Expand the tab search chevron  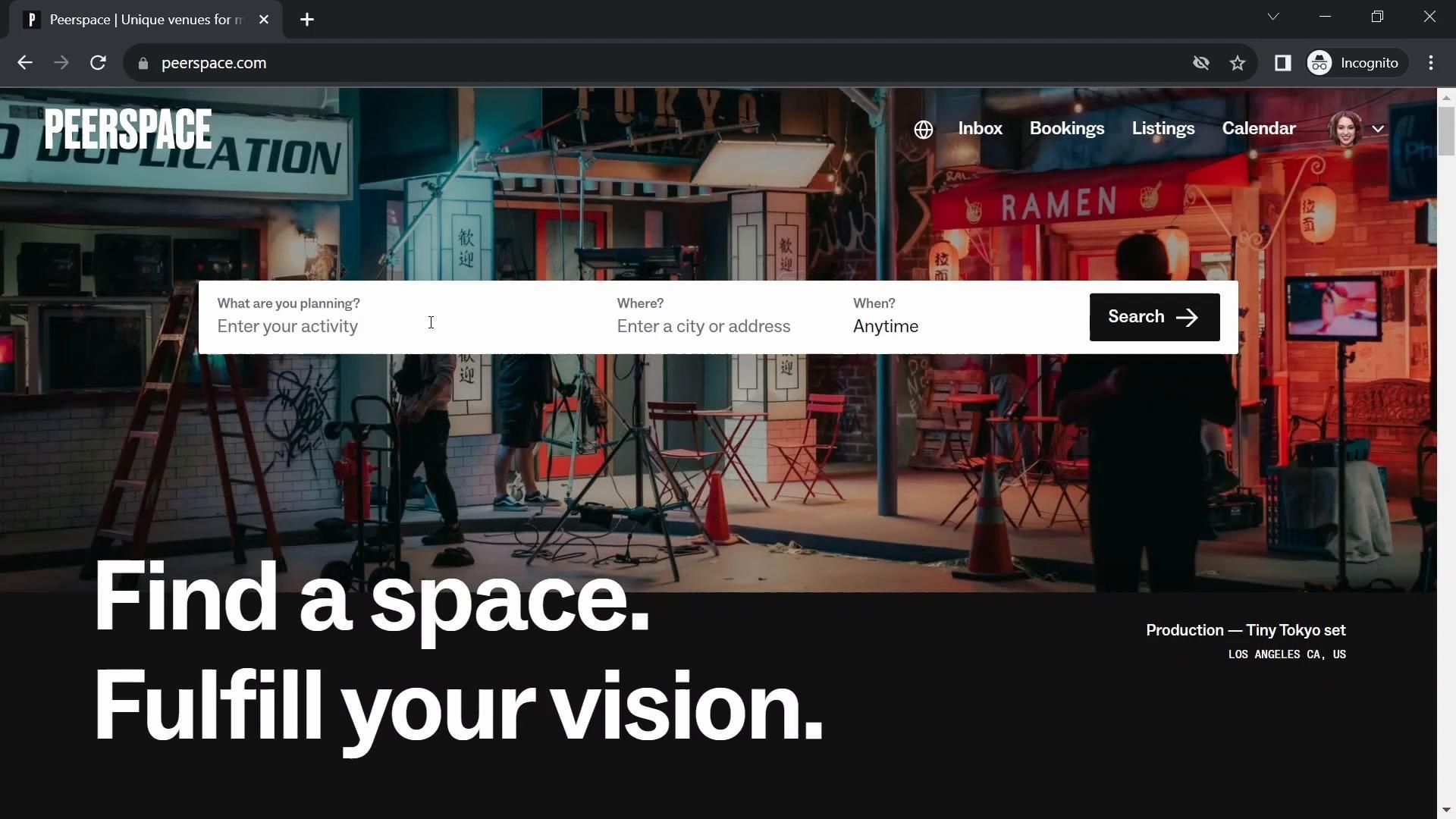pyautogui.click(x=1273, y=17)
